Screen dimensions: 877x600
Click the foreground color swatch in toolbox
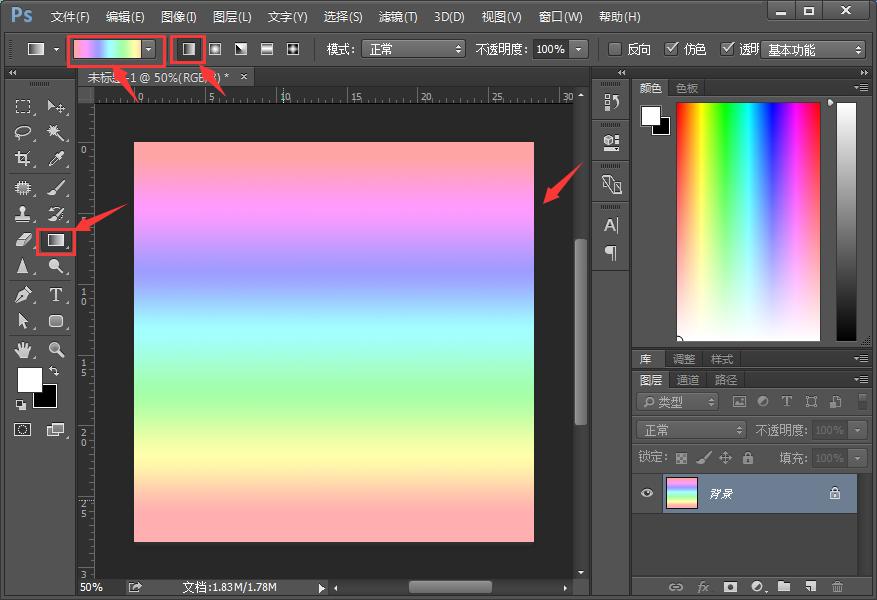click(x=29, y=380)
